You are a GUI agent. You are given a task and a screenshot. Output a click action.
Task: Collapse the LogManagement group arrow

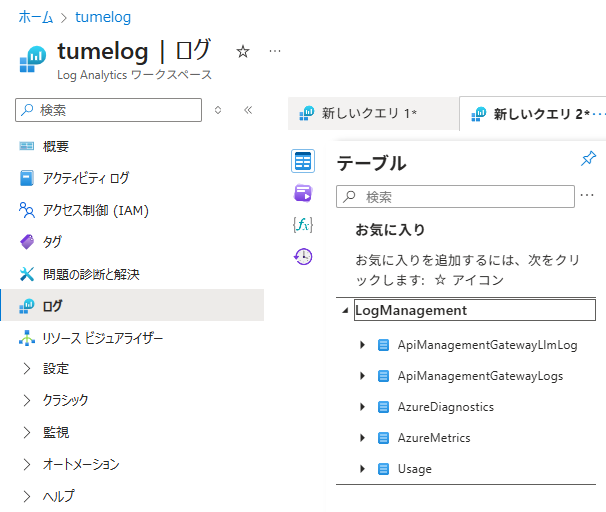(345, 310)
